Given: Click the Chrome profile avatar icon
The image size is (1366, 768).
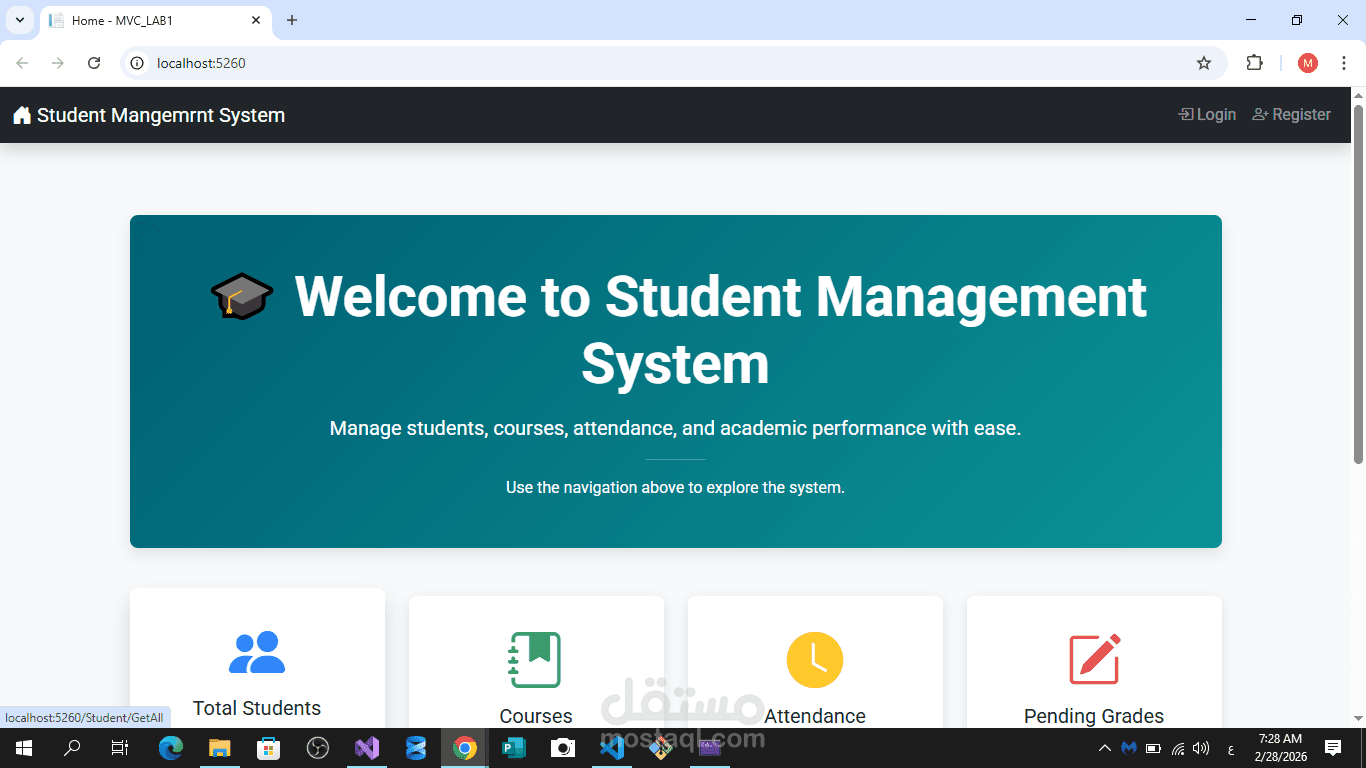Looking at the screenshot, I should point(1307,62).
